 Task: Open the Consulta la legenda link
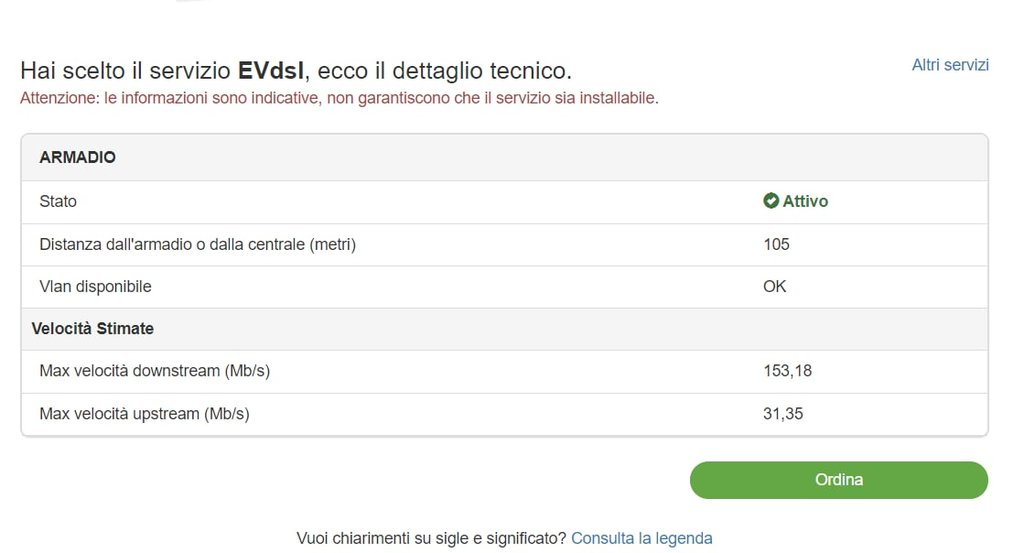641,538
